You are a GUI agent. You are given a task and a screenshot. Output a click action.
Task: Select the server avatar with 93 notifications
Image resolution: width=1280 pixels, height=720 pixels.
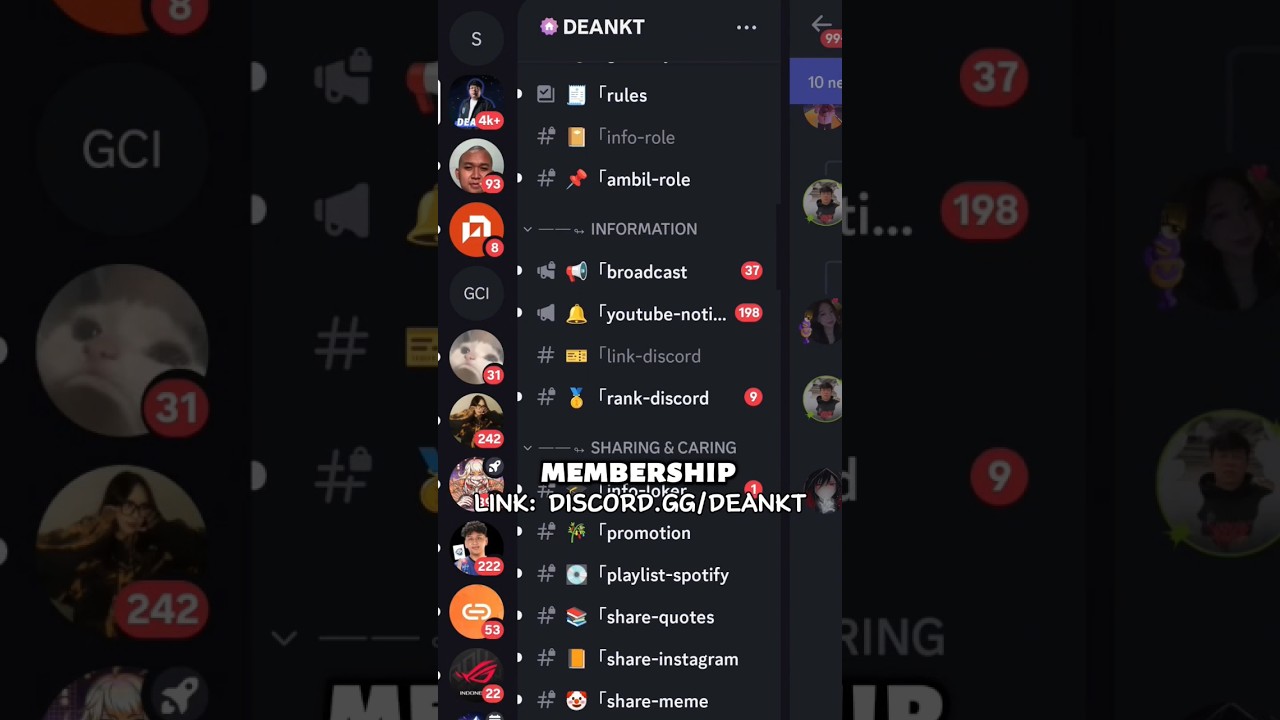pyautogui.click(x=476, y=166)
